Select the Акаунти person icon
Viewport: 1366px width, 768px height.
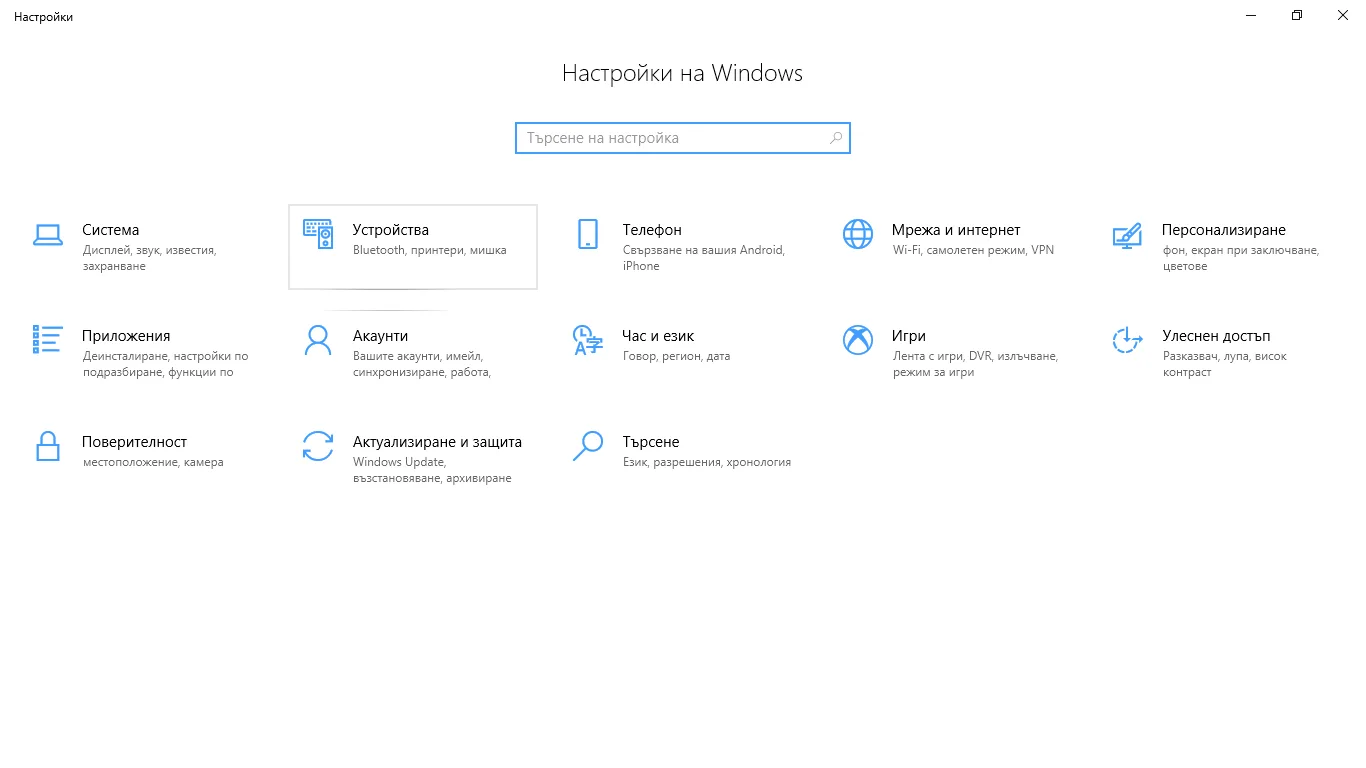[x=318, y=340]
